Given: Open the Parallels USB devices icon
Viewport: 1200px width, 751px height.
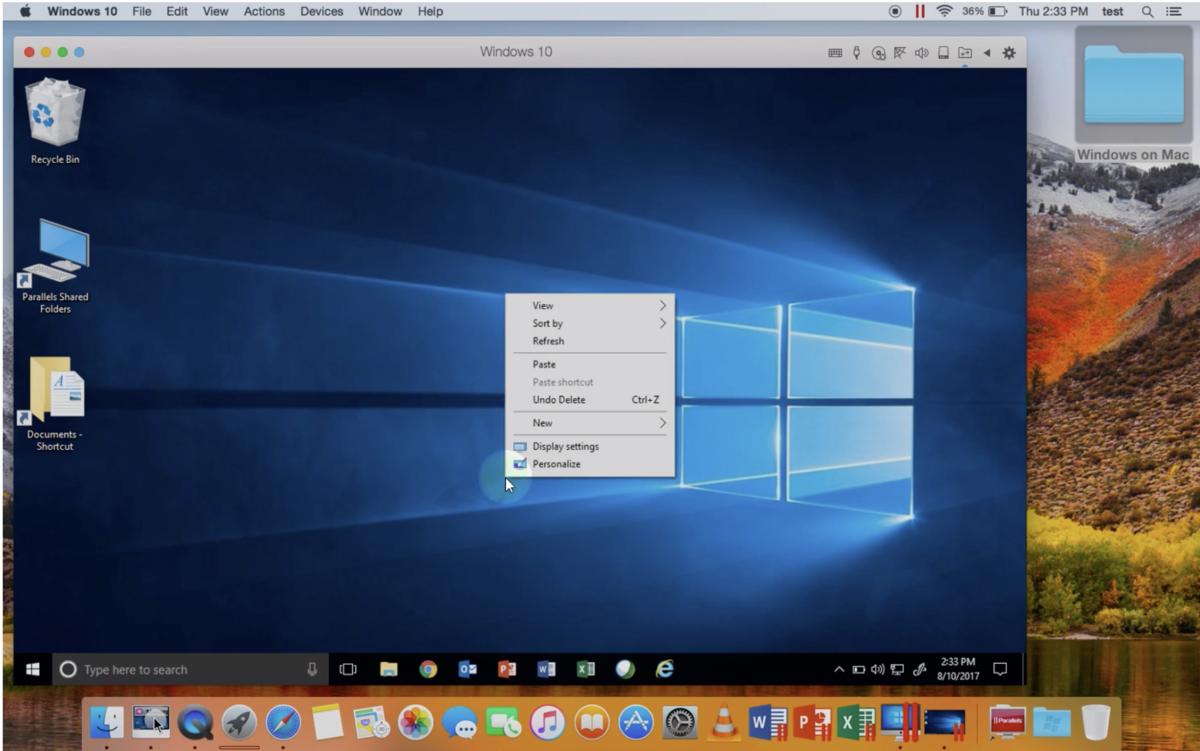Looking at the screenshot, I should tap(857, 53).
